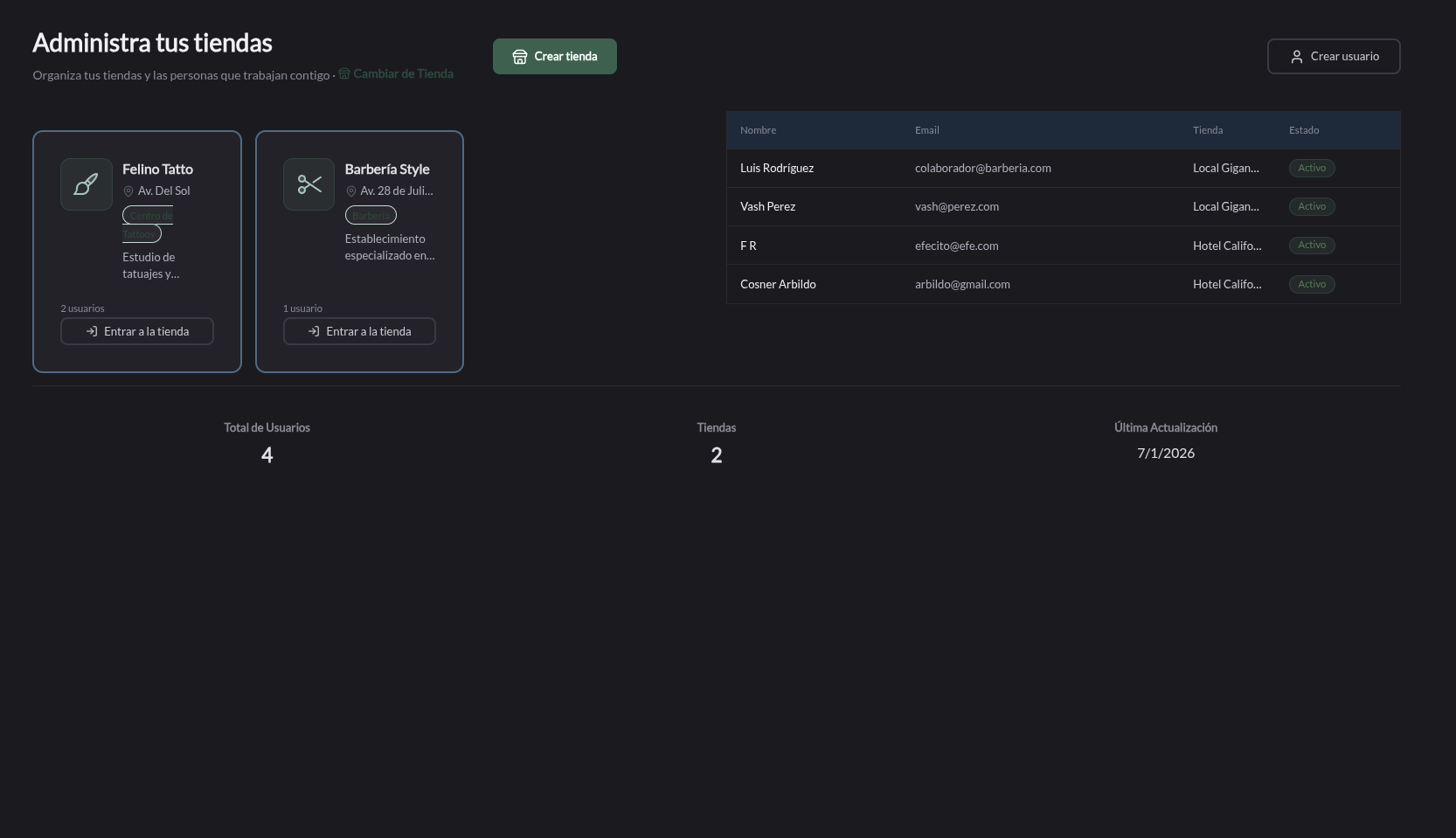The width and height of the screenshot is (1456, 838).
Task: Enter the Barbería Style store
Action: pos(359,331)
